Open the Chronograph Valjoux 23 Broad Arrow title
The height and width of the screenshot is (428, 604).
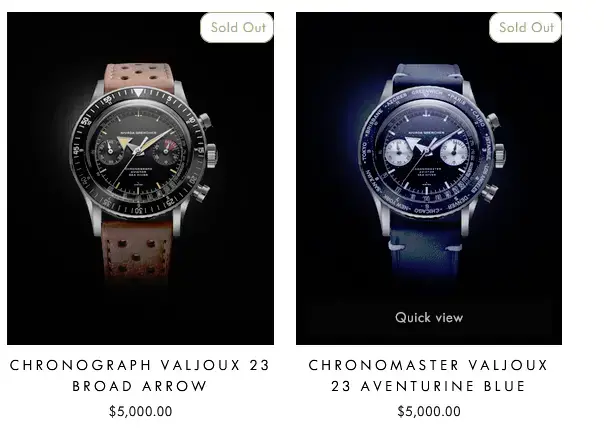point(140,375)
